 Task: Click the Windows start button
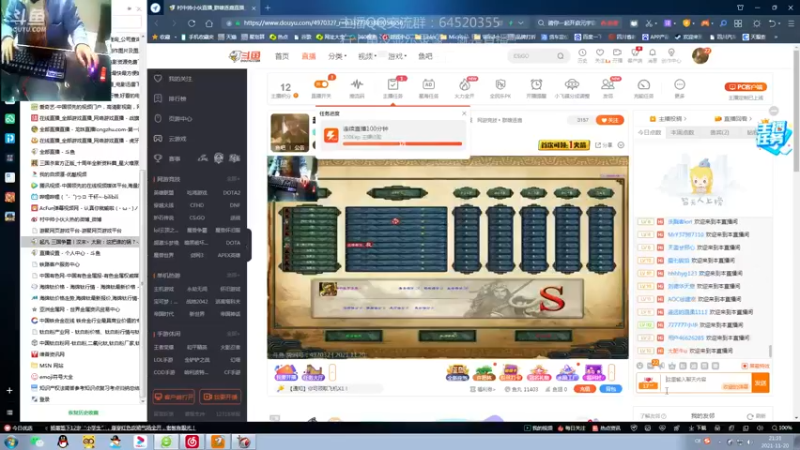[11, 442]
